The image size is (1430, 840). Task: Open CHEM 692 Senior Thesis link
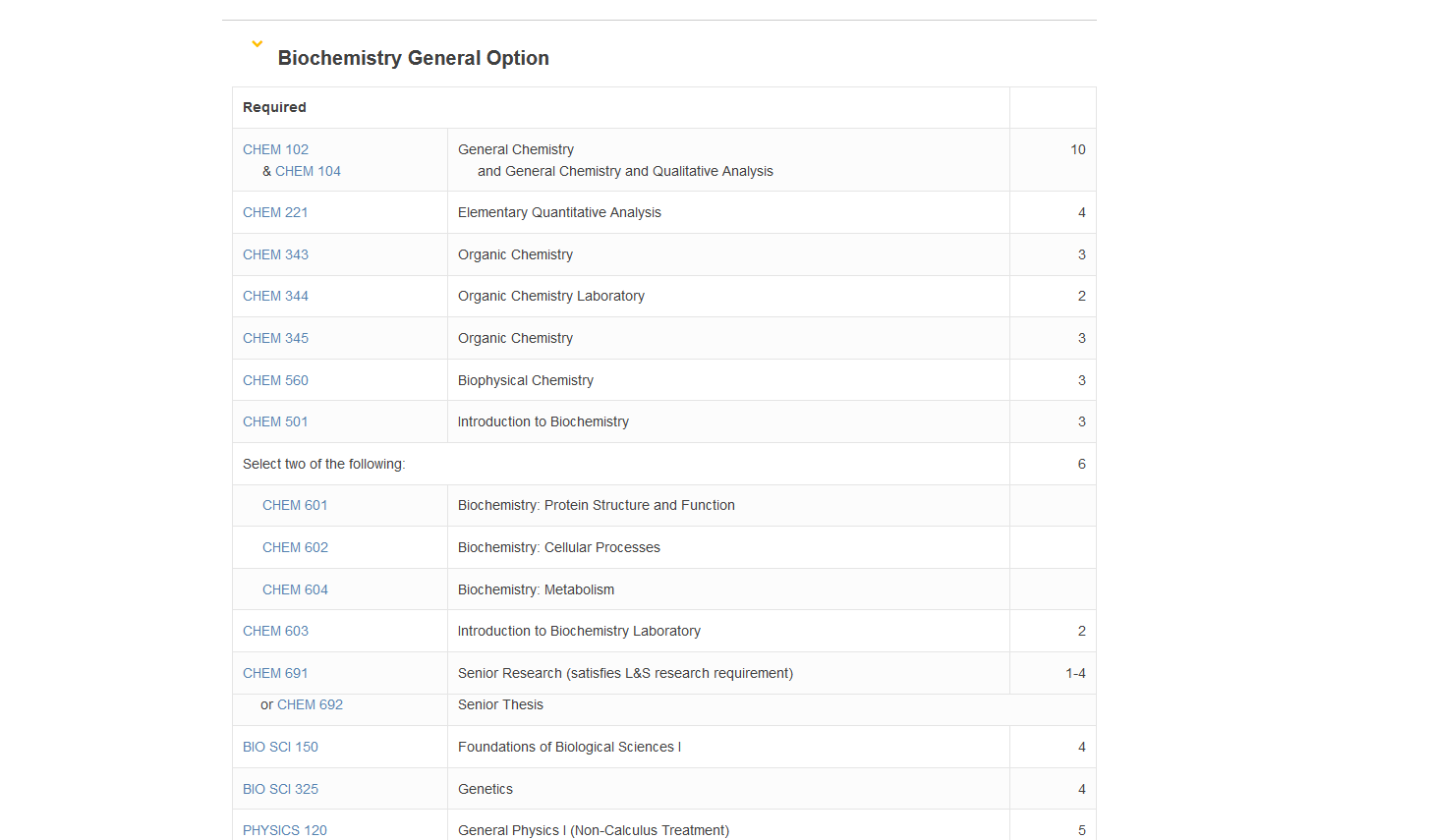310,704
